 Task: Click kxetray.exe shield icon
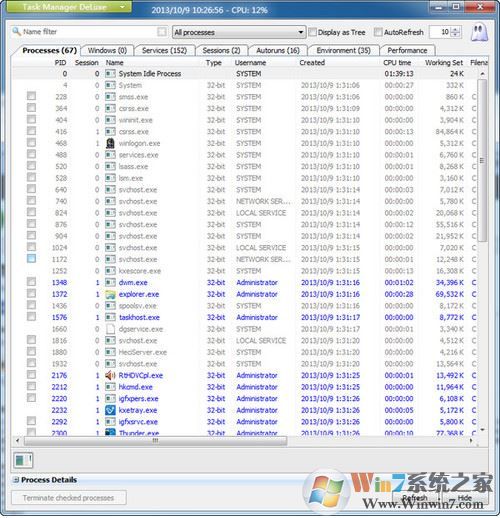pyautogui.click(x=110, y=410)
